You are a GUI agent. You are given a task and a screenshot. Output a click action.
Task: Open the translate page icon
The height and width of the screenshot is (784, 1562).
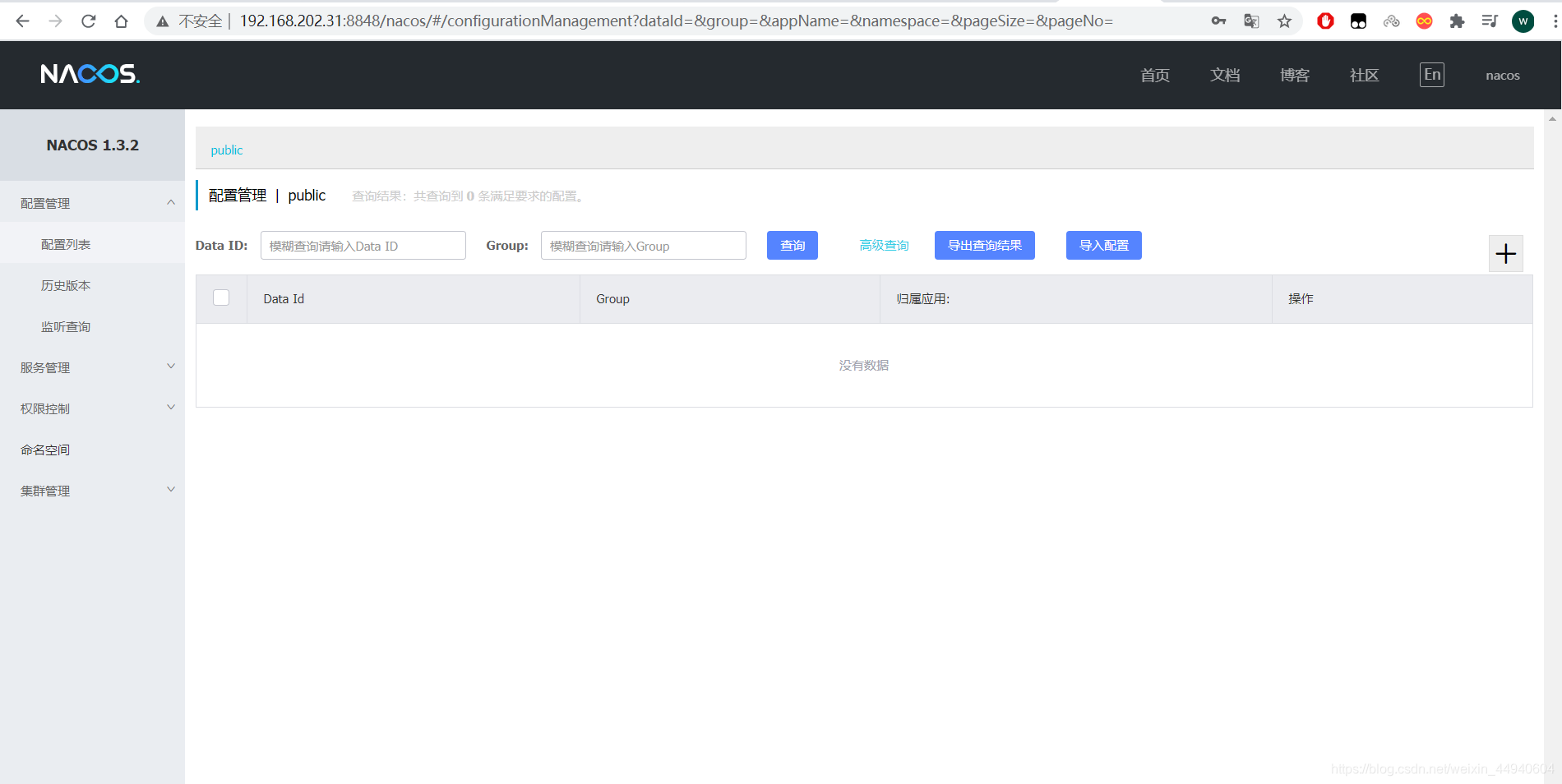[x=1251, y=21]
